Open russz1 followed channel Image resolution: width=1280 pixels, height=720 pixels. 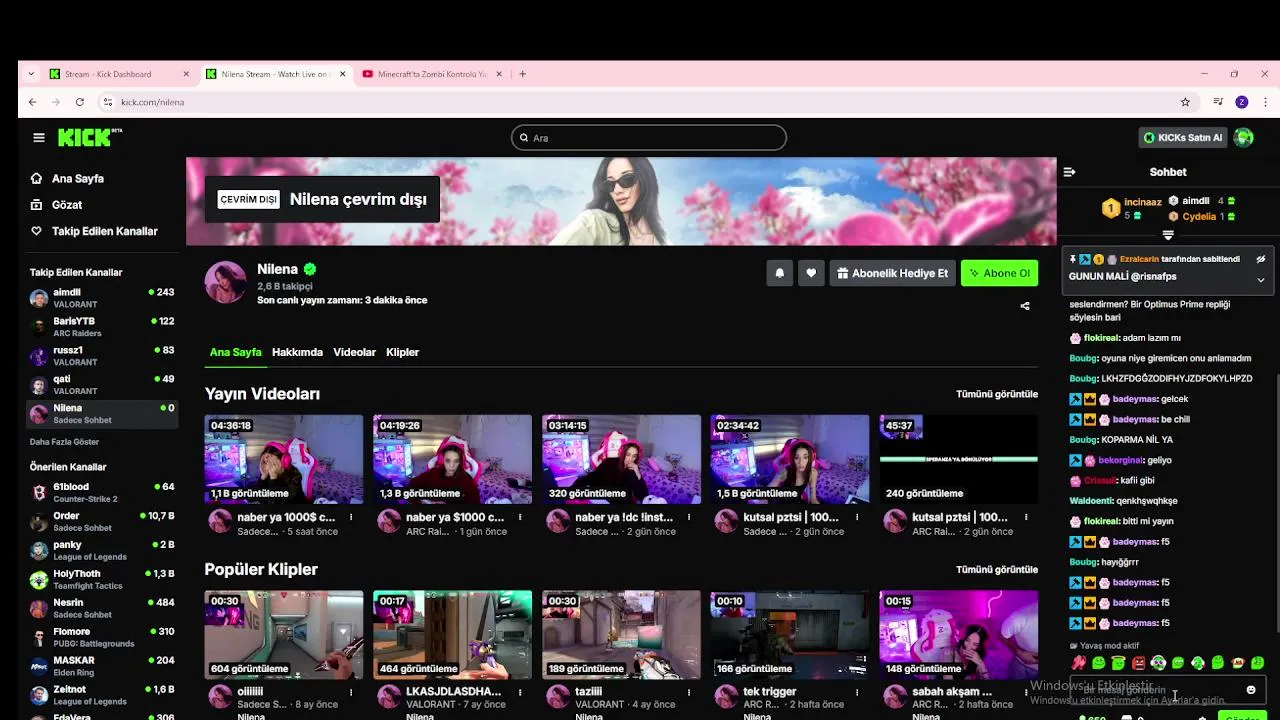102,355
